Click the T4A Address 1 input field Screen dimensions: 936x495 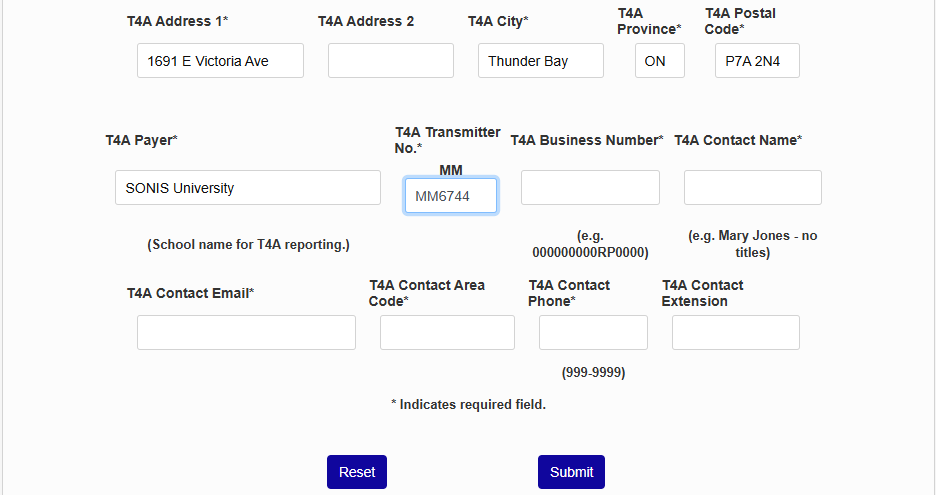coord(220,61)
